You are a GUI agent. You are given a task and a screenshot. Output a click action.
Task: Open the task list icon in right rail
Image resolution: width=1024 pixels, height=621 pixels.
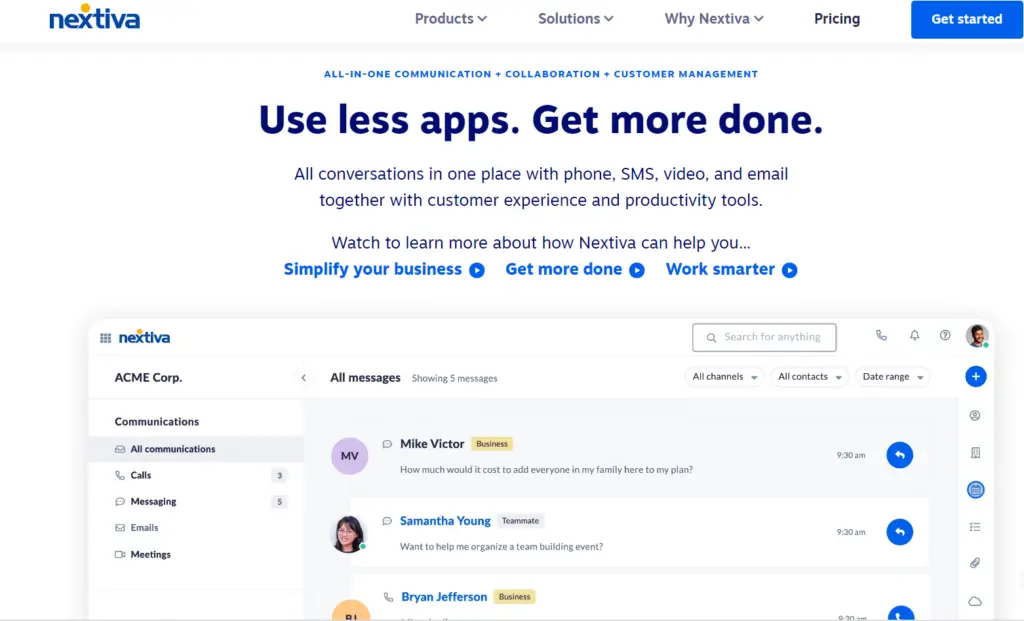[x=975, y=527]
